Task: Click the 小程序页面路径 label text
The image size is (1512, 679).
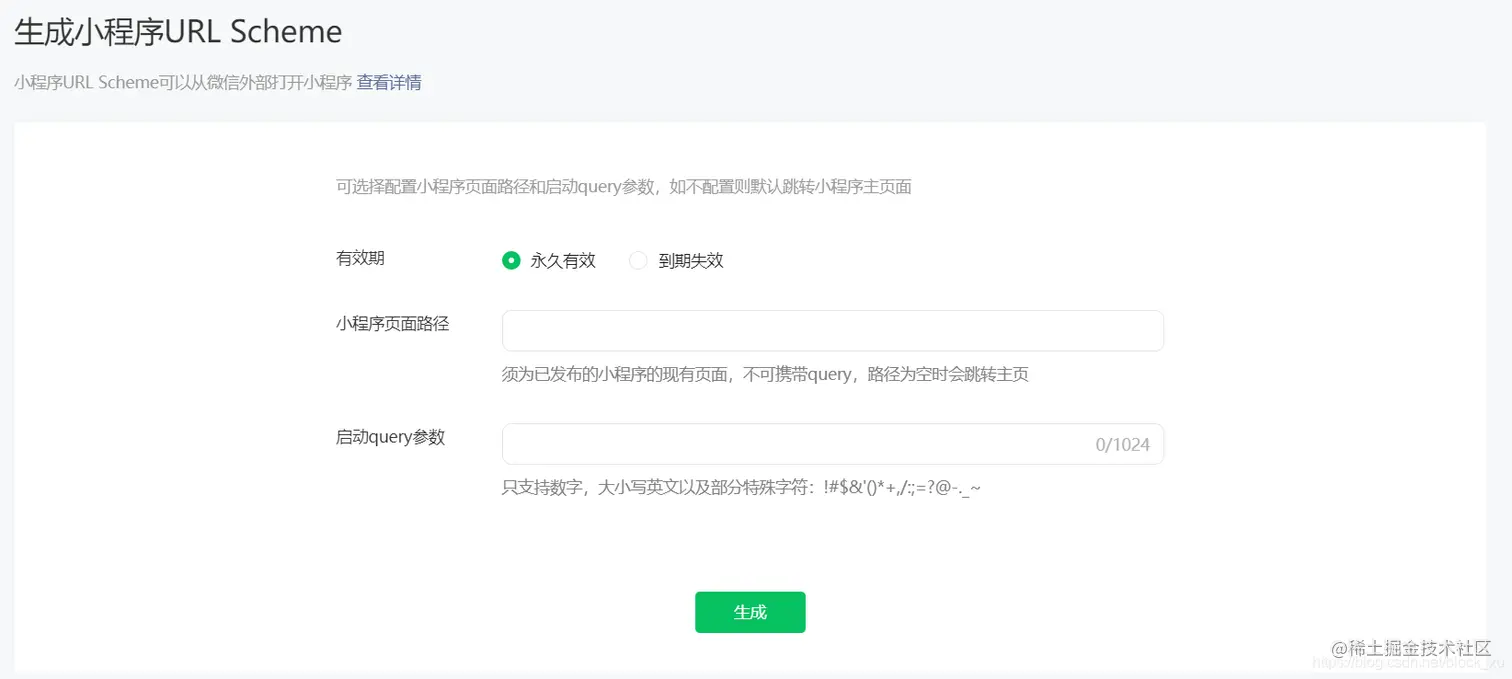Action: pos(391,324)
